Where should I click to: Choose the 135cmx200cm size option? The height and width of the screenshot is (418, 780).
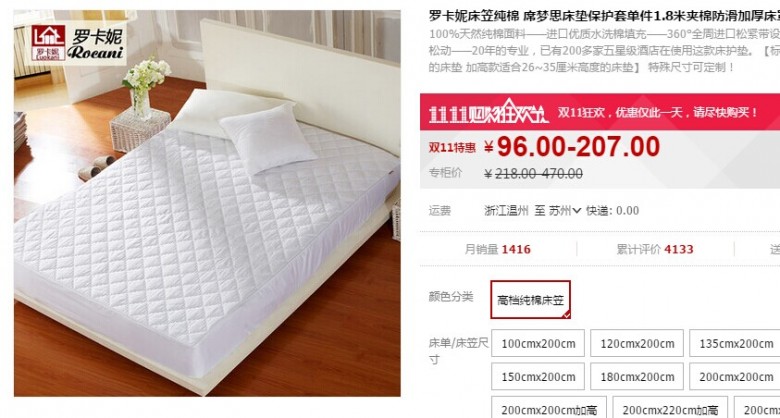click(x=735, y=343)
